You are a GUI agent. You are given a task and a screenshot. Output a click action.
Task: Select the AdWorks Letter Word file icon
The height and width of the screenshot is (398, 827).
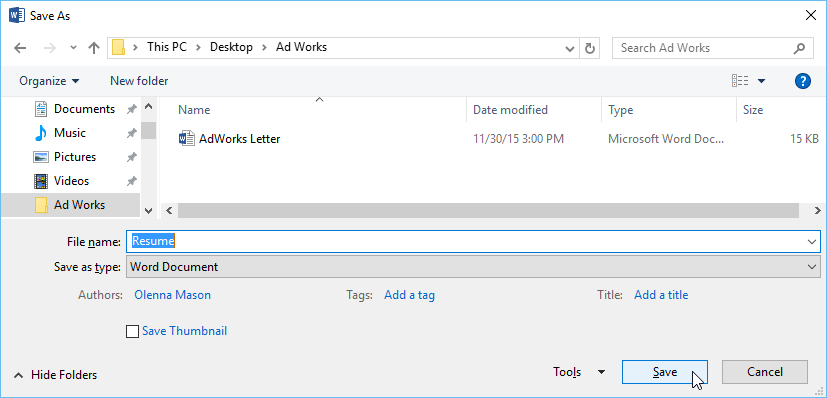[187, 139]
